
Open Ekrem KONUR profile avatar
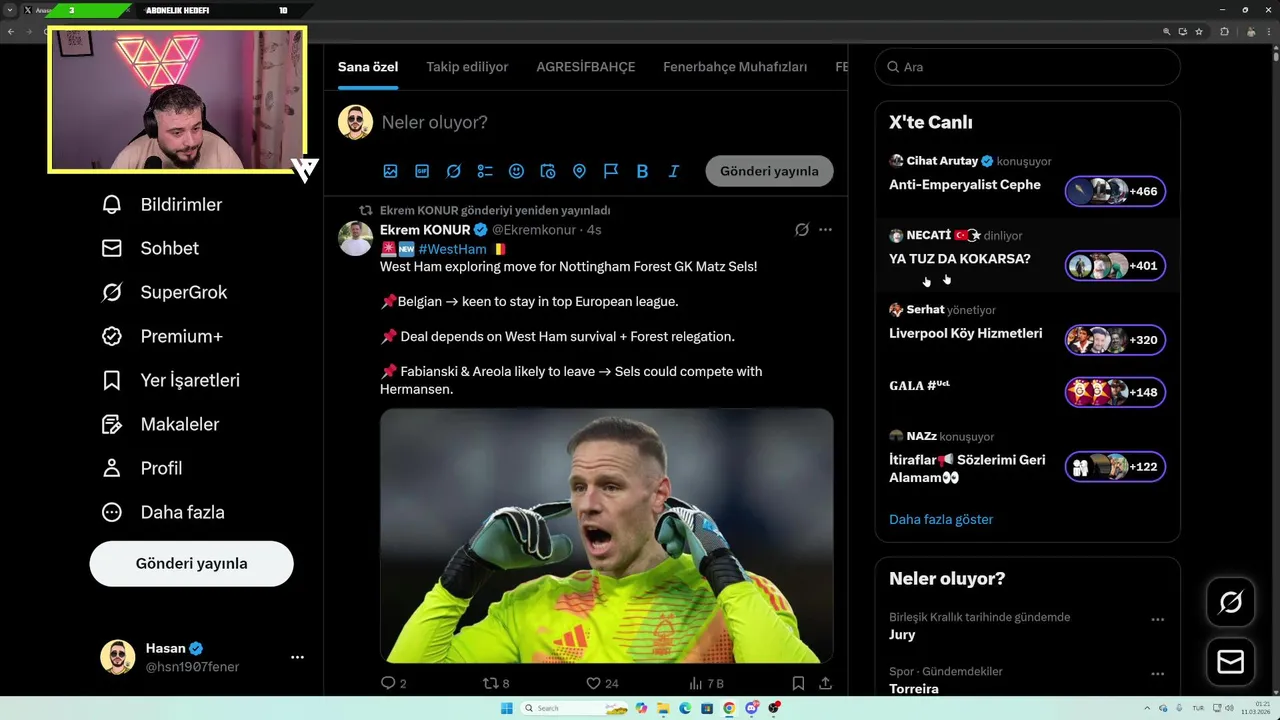(x=355, y=238)
